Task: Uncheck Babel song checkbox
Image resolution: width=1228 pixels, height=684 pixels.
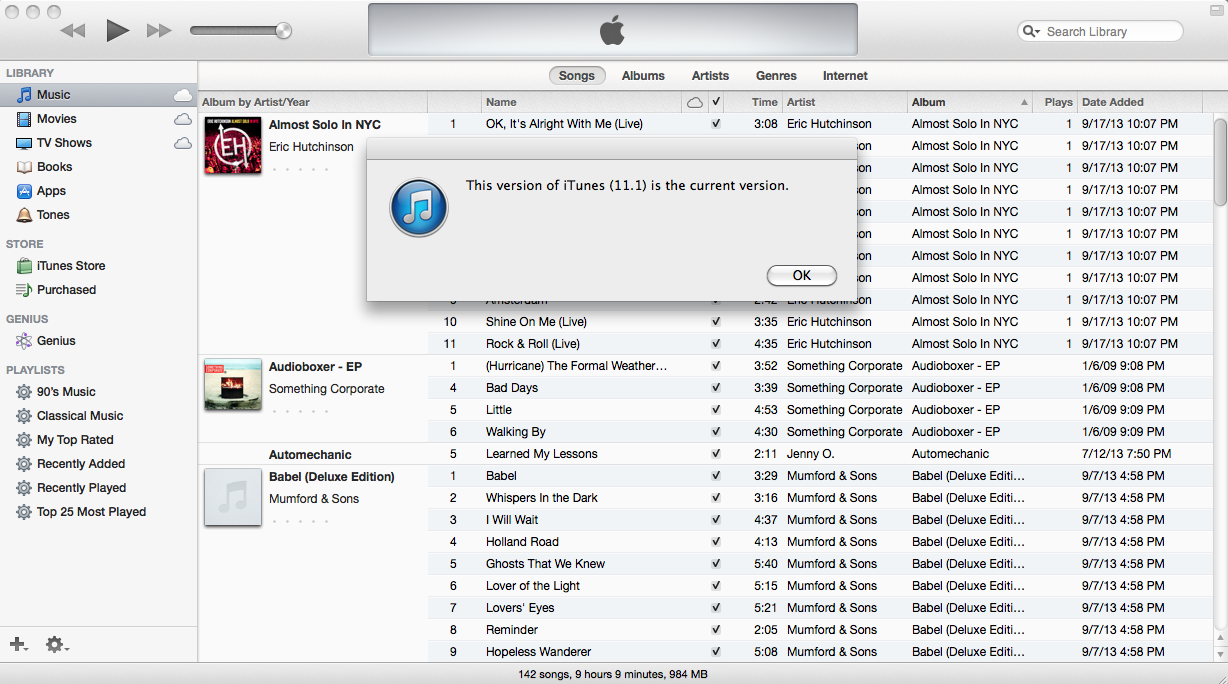Action: [x=716, y=476]
